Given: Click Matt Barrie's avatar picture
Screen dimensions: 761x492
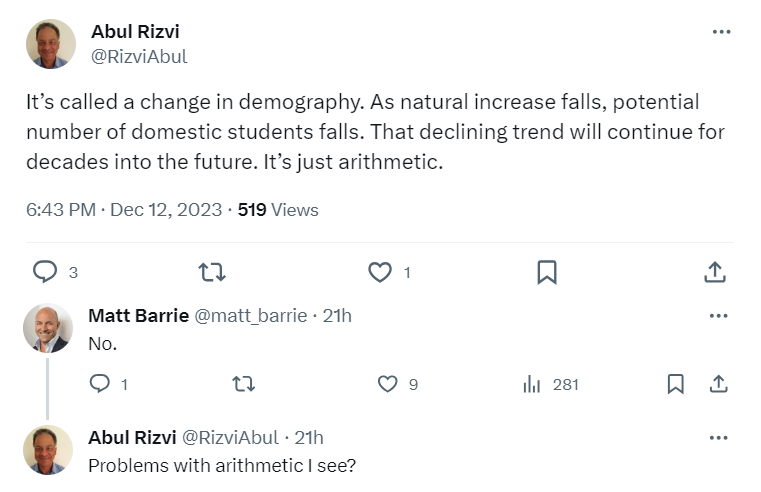Looking at the screenshot, I should coord(48,328).
